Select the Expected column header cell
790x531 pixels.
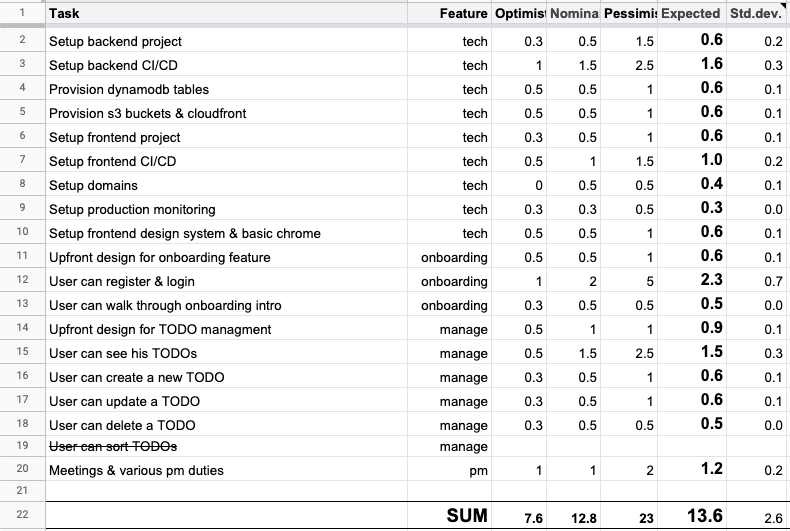[x=692, y=13]
